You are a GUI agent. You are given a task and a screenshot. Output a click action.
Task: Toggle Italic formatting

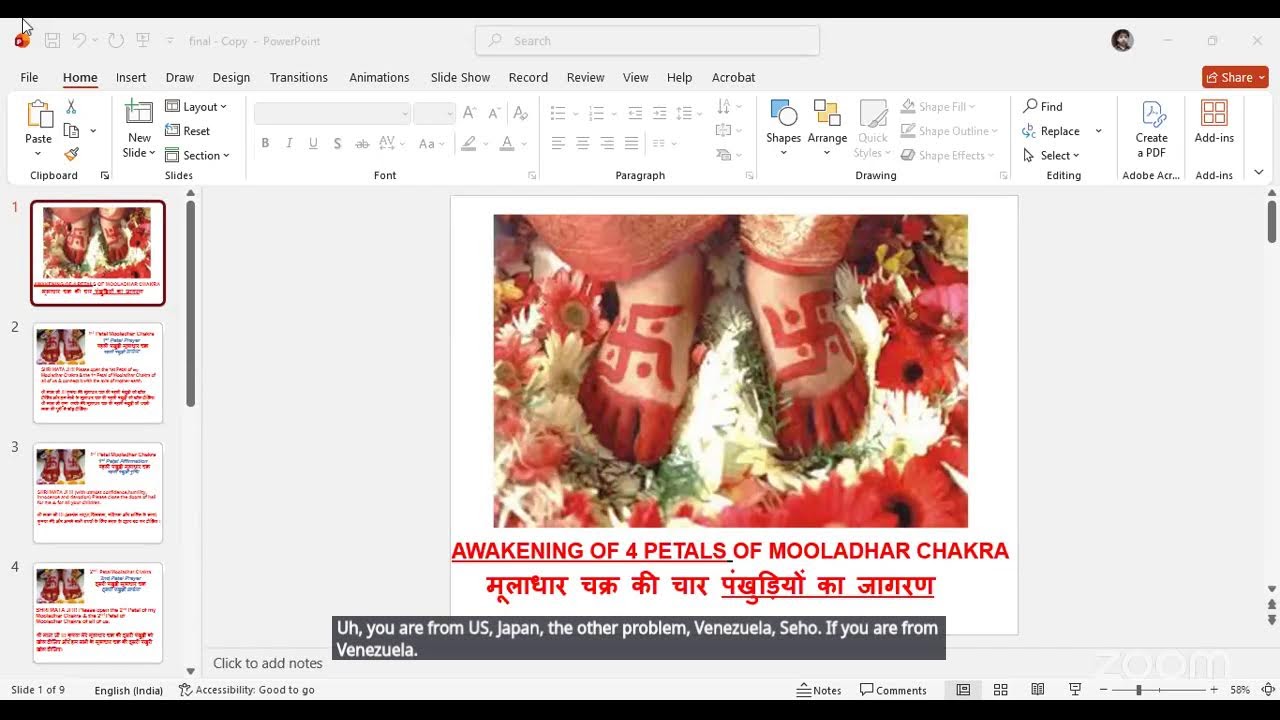289,144
